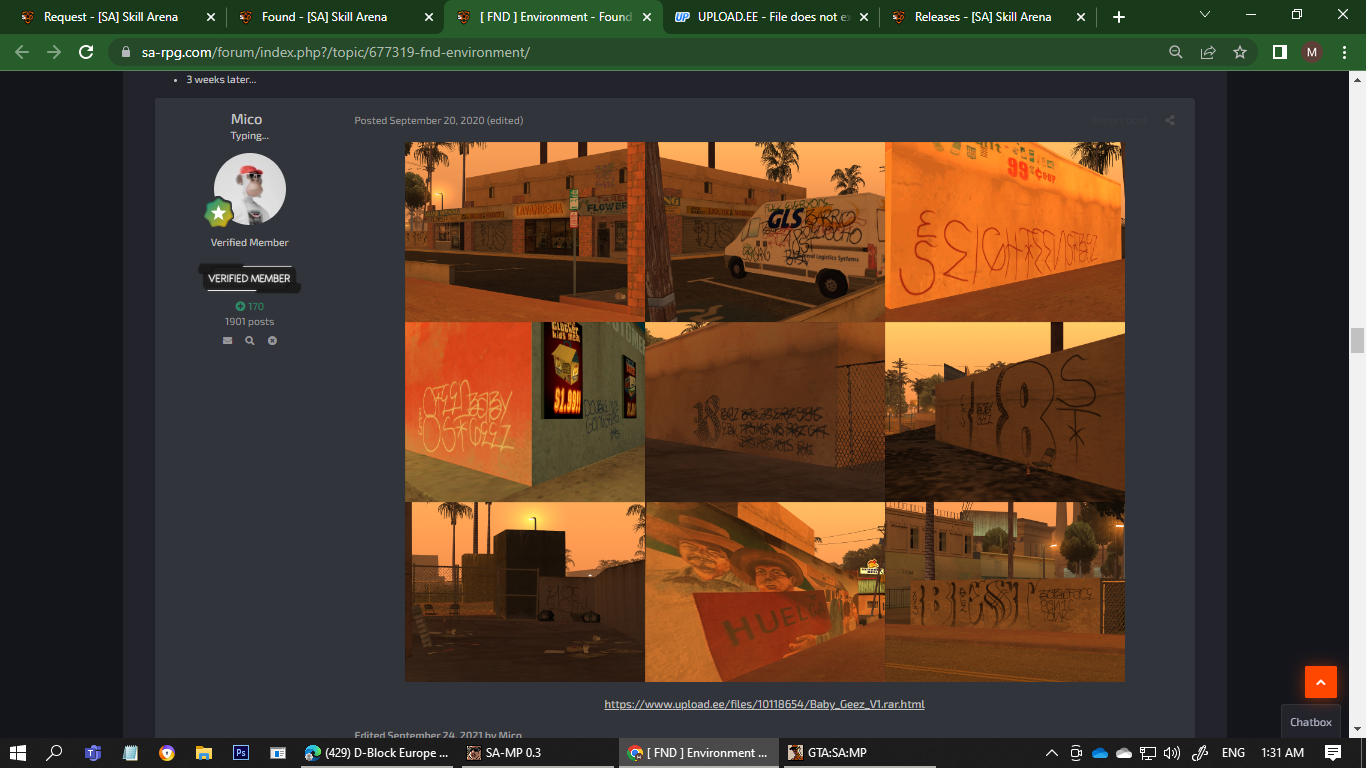Click the green 170 reputation count
The width and height of the screenshot is (1366, 768).
(250, 306)
